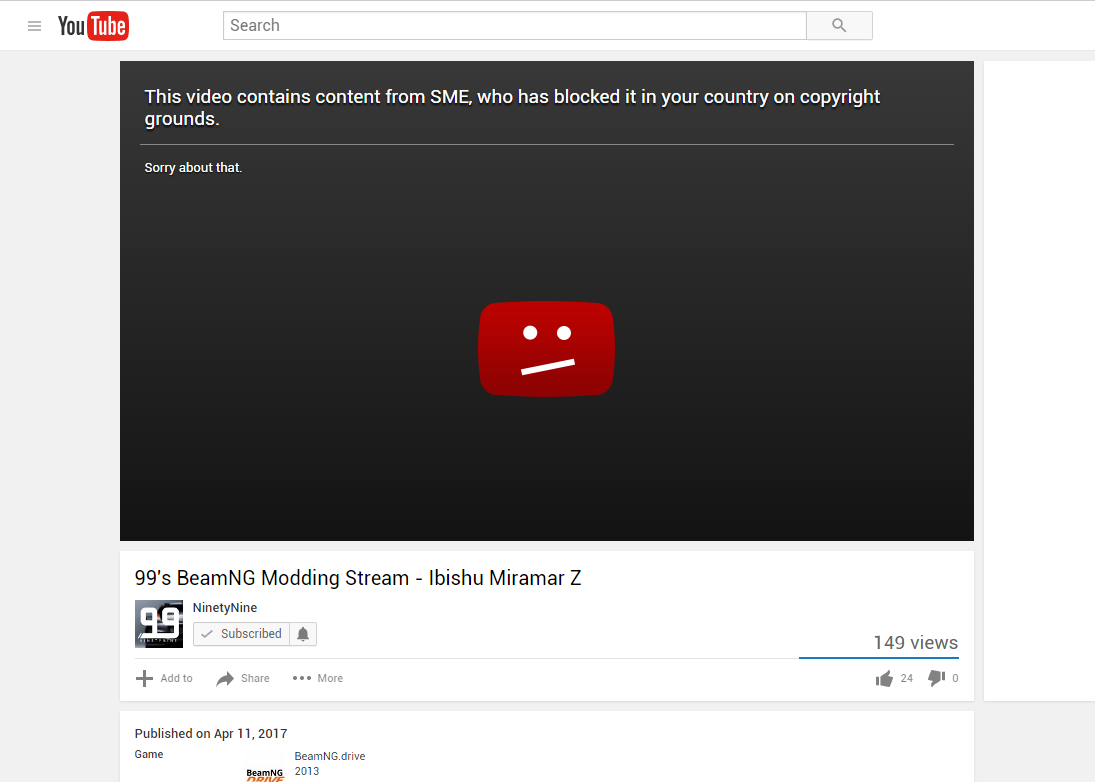Click the magnifier search button
Image resolution: width=1095 pixels, height=782 pixels.
pyautogui.click(x=839, y=26)
